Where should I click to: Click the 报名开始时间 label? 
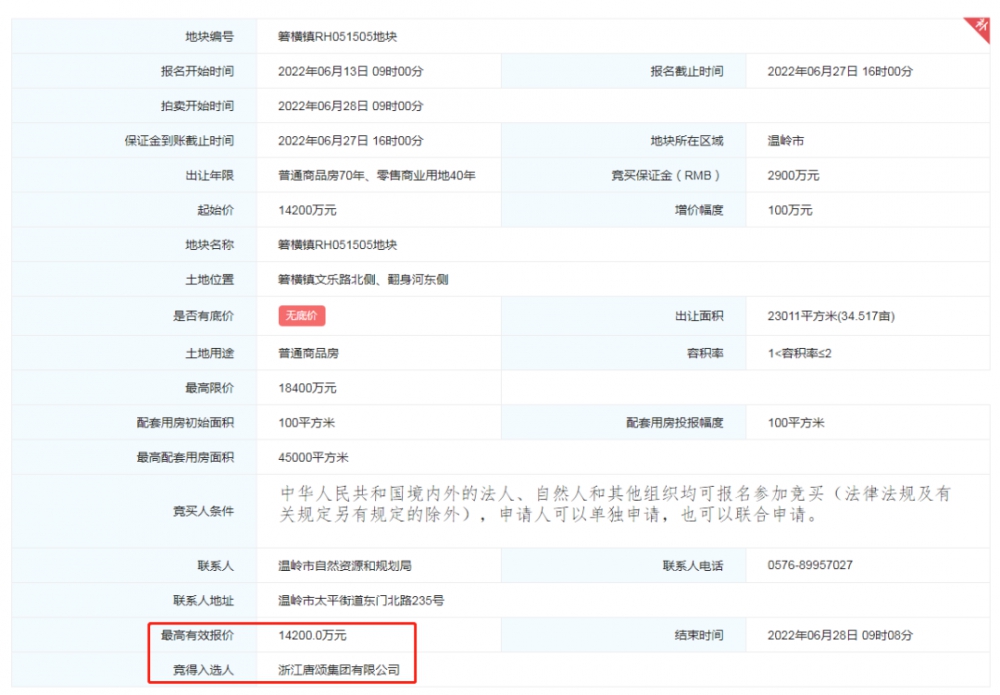(x=197, y=71)
